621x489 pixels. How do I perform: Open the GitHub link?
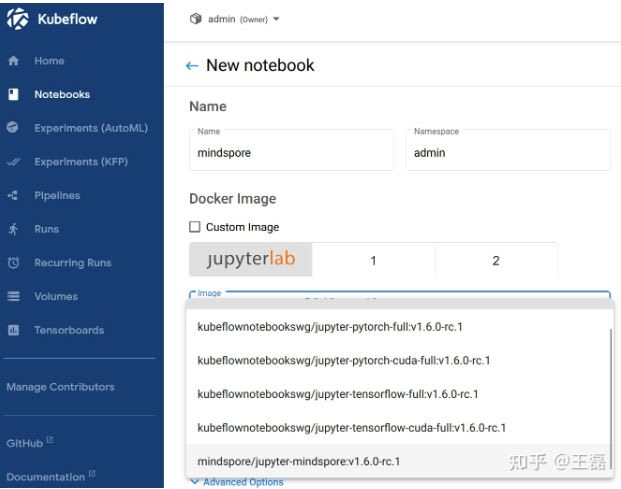[x=25, y=443]
